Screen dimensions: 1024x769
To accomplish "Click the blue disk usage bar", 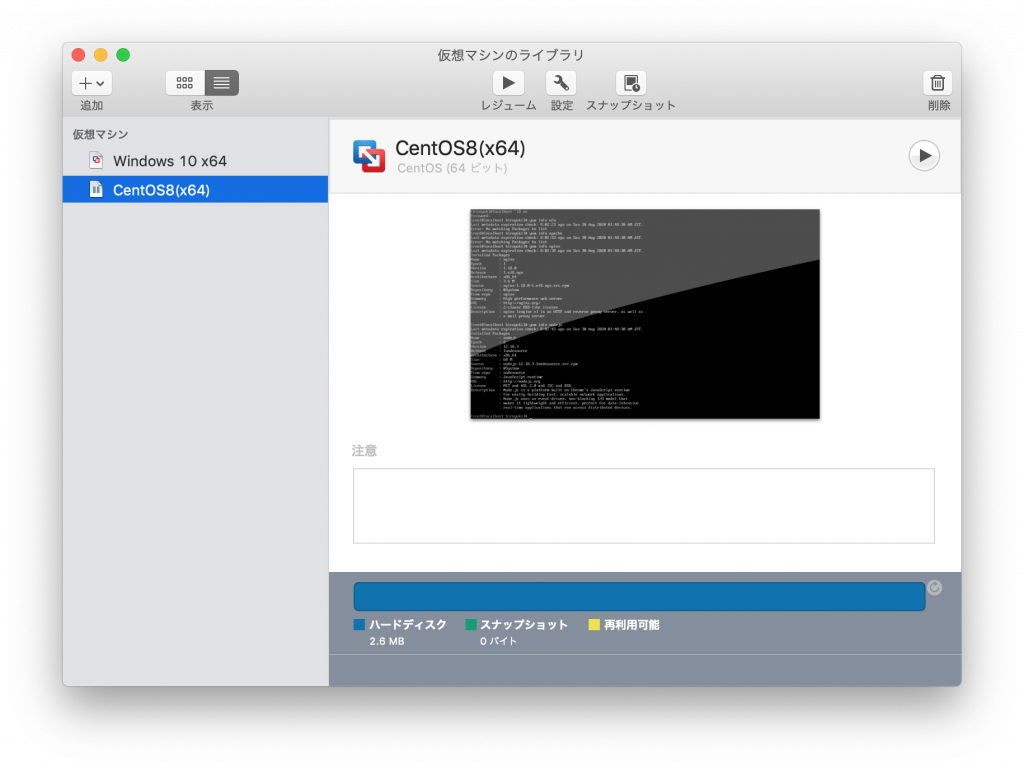I will click(639, 597).
